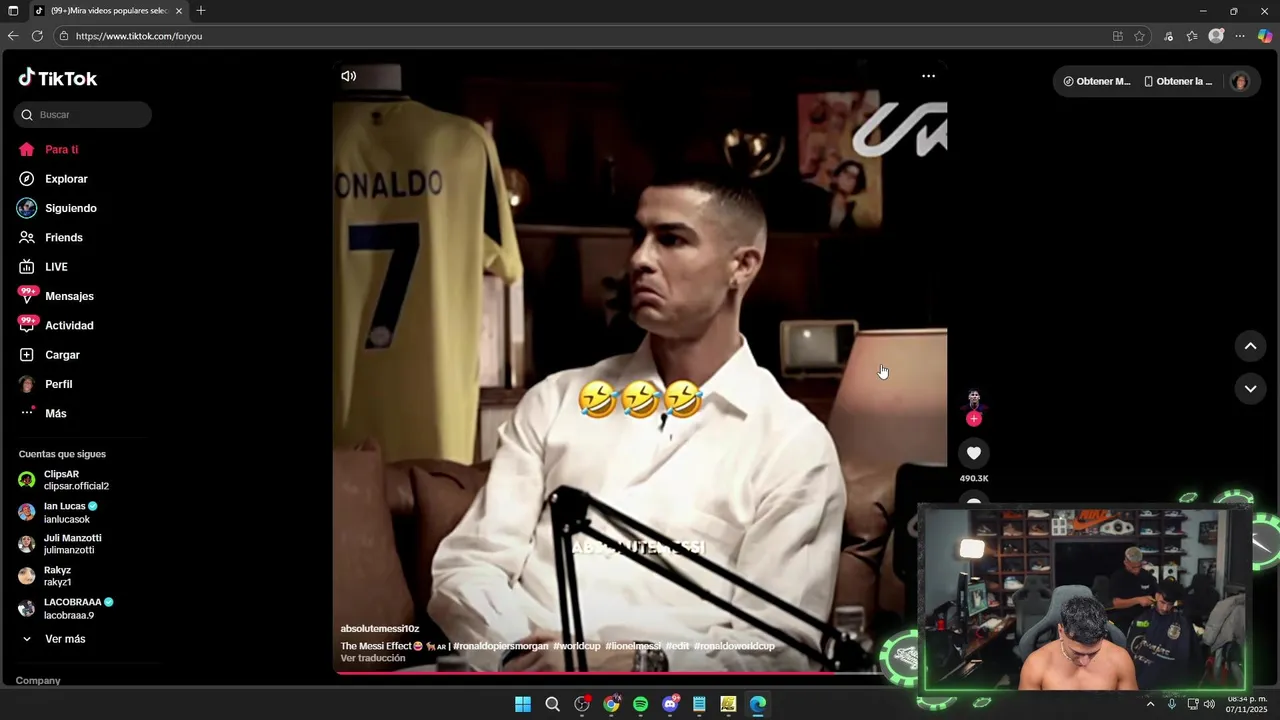Image resolution: width=1280 pixels, height=720 pixels.
Task: Like the video with the heart icon
Action: tap(974, 453)
